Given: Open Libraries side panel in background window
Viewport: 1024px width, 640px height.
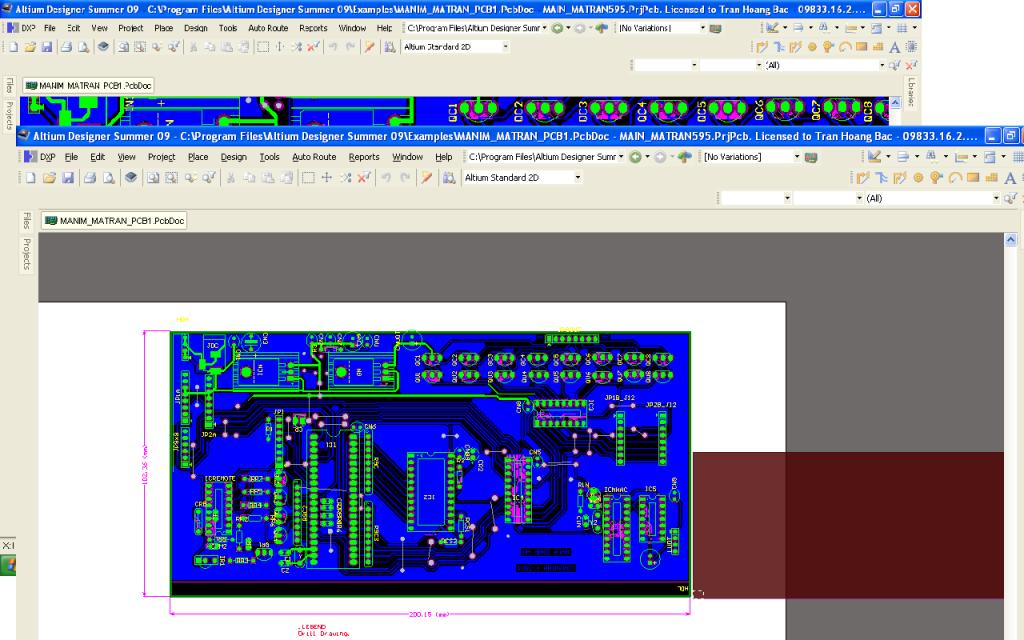Looking at the screenshot, I should tap(911, 93).
